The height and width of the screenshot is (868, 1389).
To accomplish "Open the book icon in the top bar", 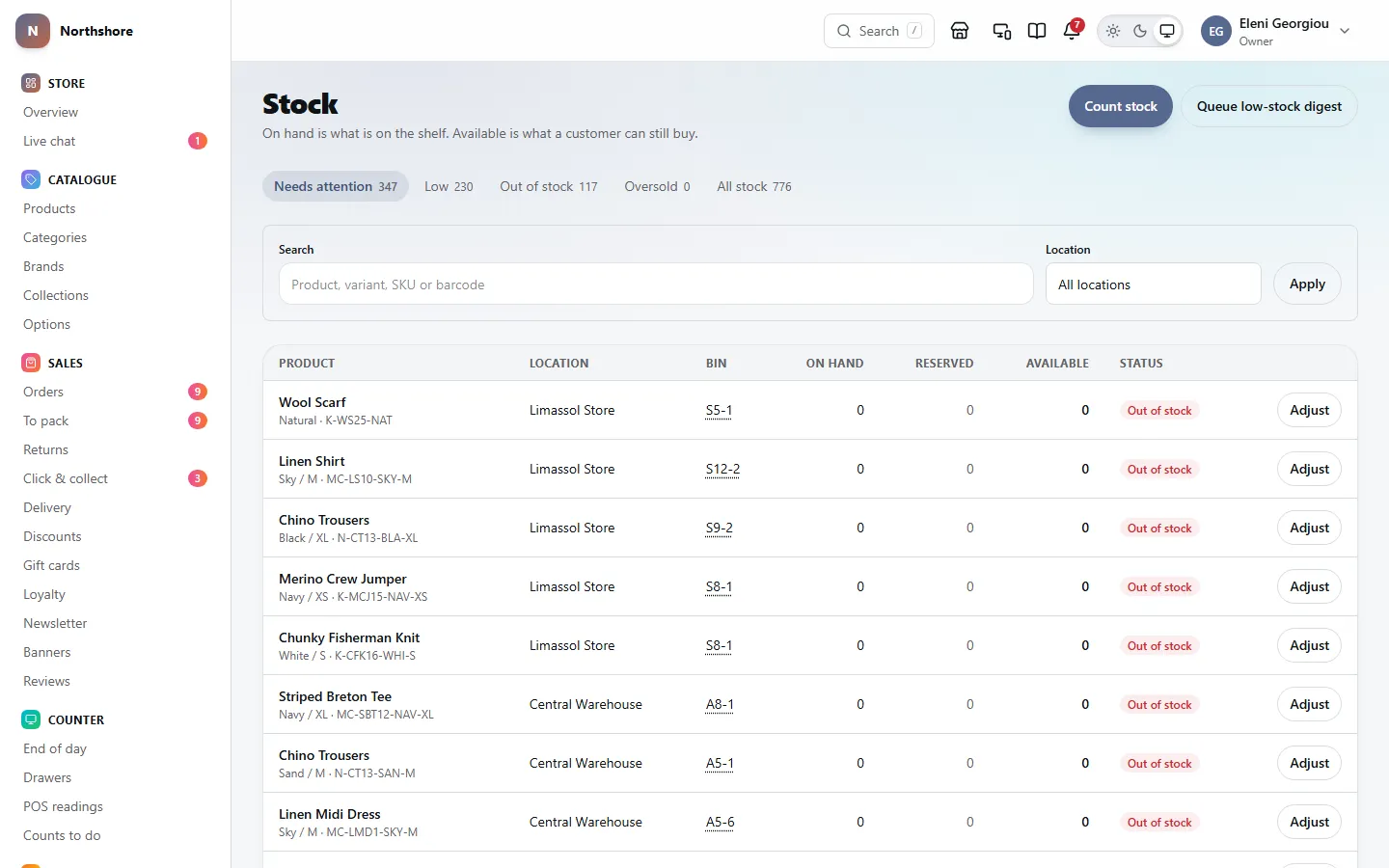I will pos(1037,31).
